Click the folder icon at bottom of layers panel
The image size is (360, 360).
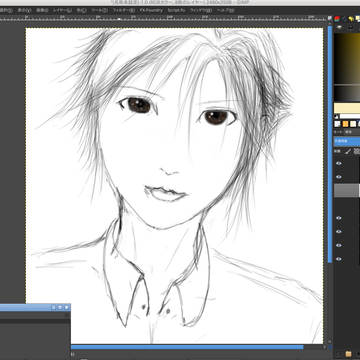click(348, 353)
